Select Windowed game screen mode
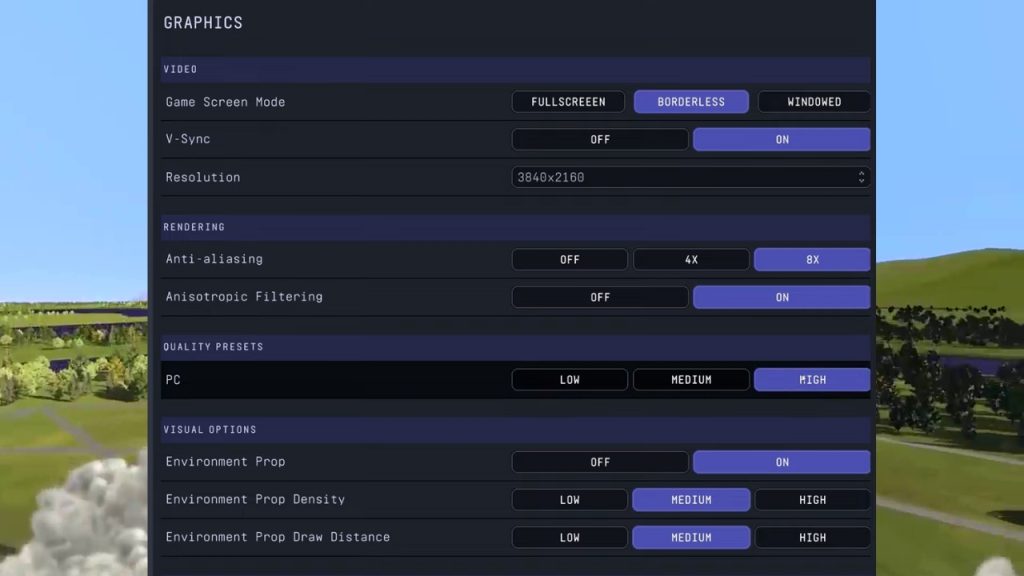 (814, 102)
